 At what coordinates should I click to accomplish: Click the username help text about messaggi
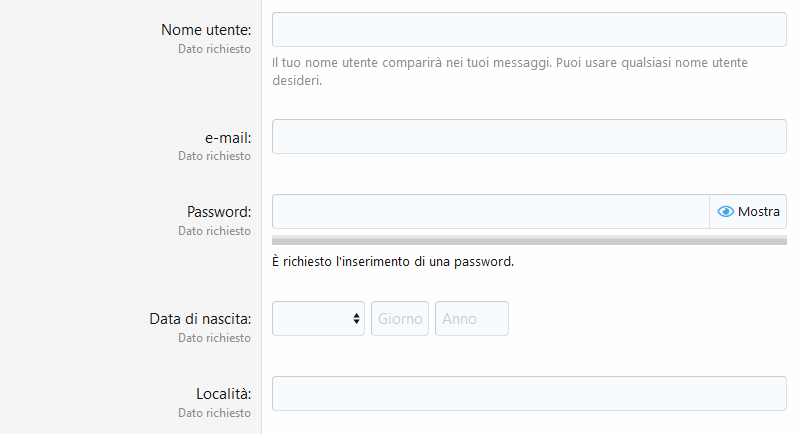click(x=510, y=71)
